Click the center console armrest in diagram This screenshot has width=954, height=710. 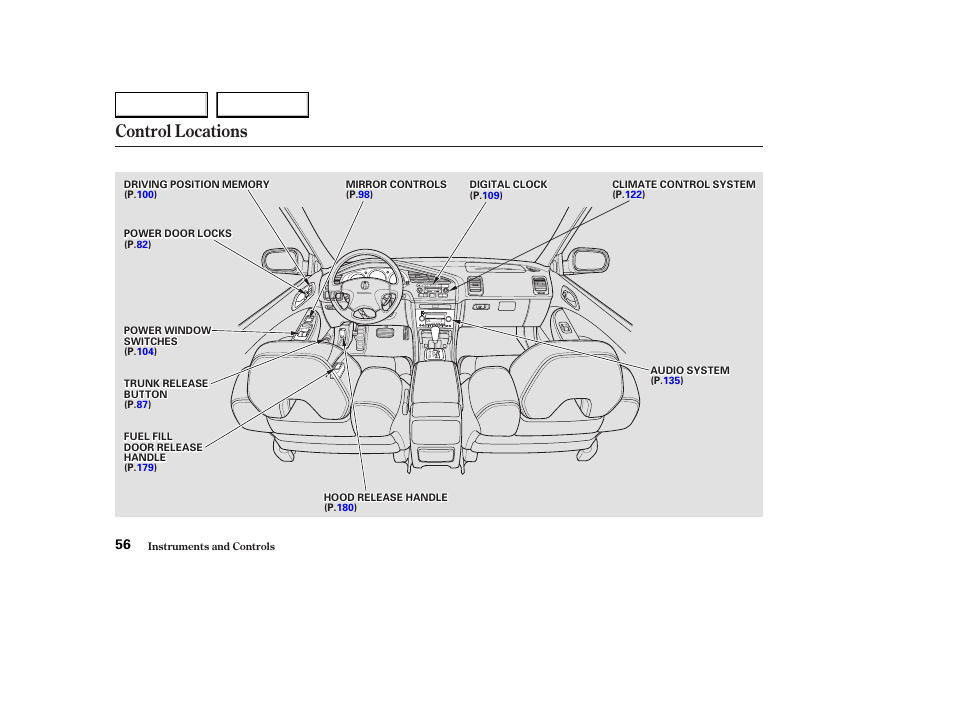pyautogui.click(x=436, y=389)
